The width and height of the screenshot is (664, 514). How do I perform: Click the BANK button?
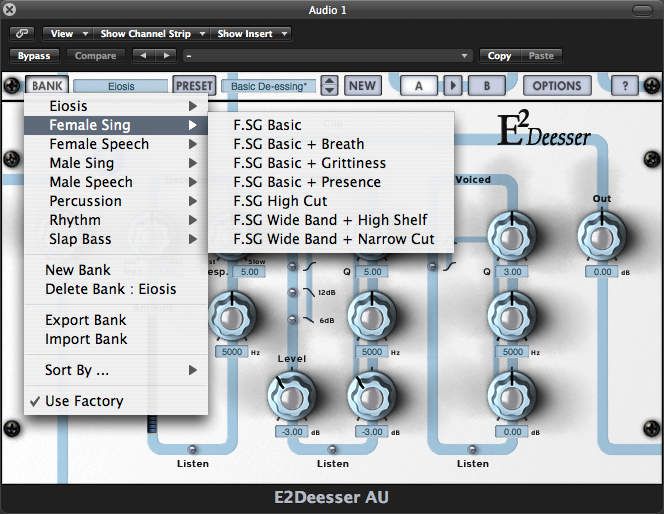(x=47, y=86)
